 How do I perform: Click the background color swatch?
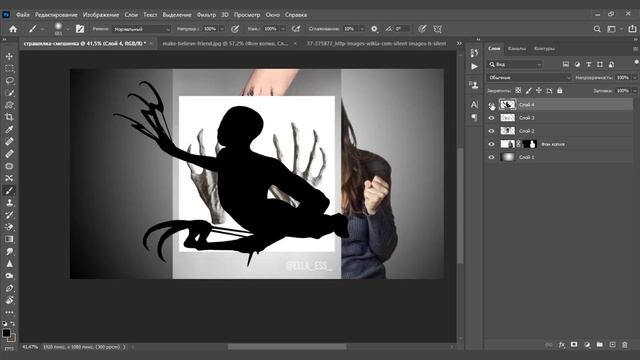(x=12, y=339)
